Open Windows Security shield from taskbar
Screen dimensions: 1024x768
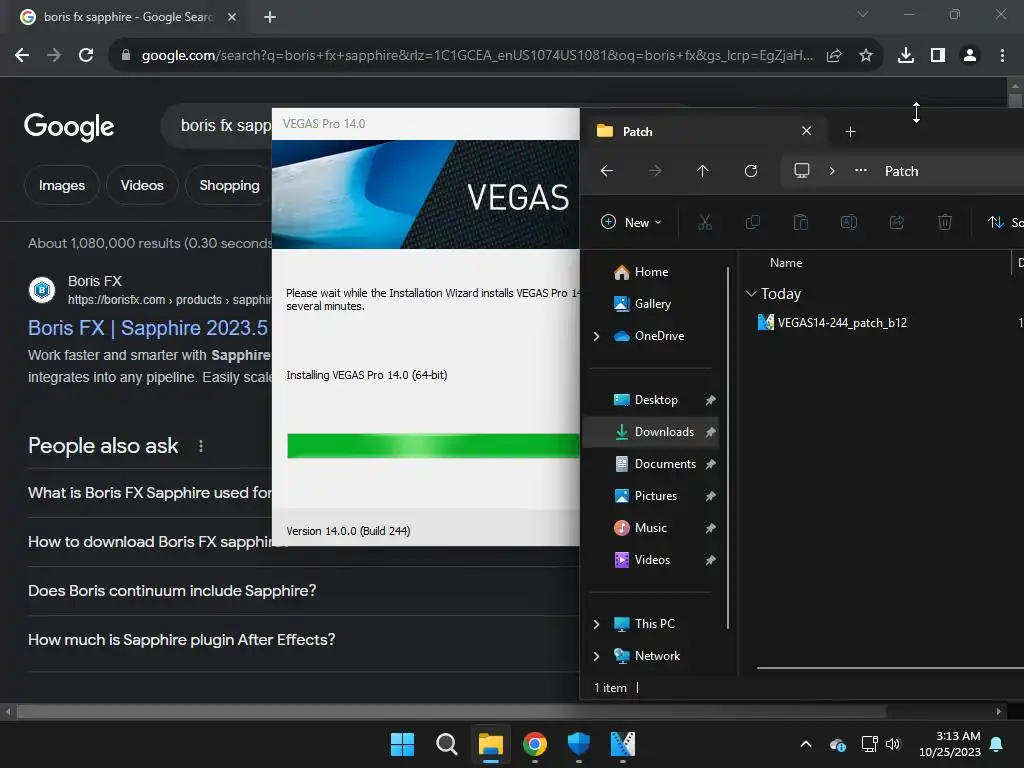tap(579, 744)
